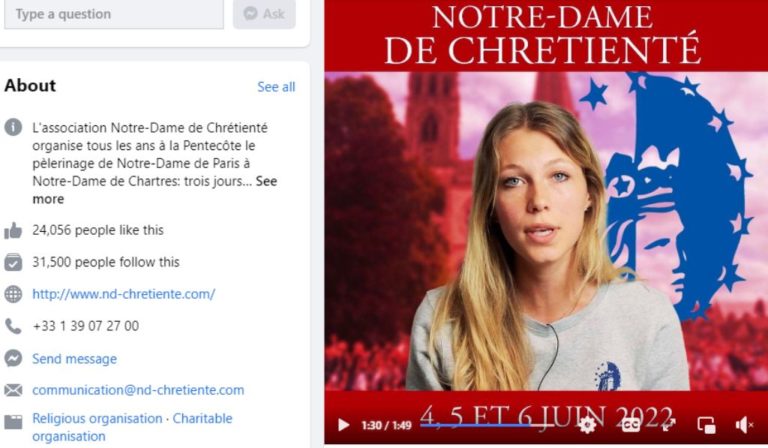Open http://www.nd-chretiente.com/ website link
Image resolution: width=768 pixels, height=448 pixels.
[123, 294]
